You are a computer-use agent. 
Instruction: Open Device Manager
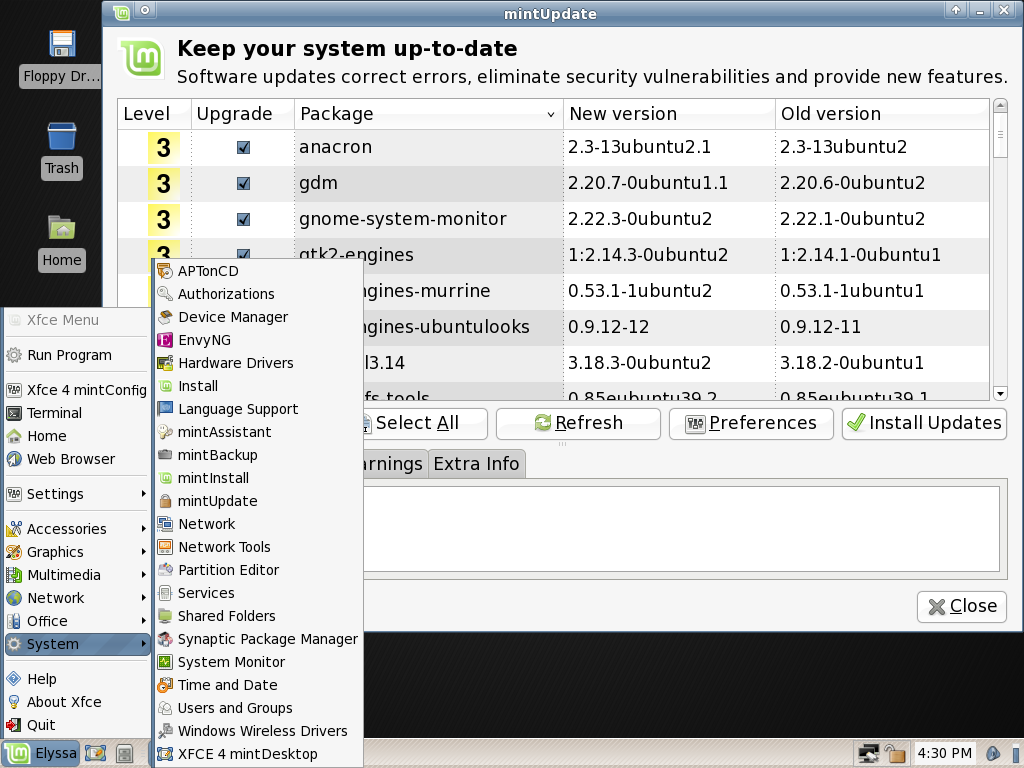click(x=258, y=317)
